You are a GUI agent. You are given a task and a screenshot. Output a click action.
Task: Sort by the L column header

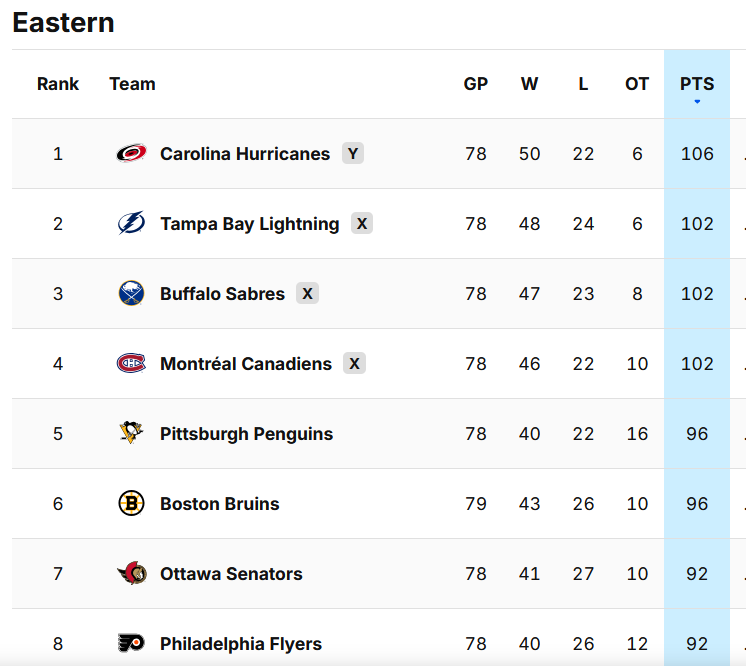tap(583, 84)
